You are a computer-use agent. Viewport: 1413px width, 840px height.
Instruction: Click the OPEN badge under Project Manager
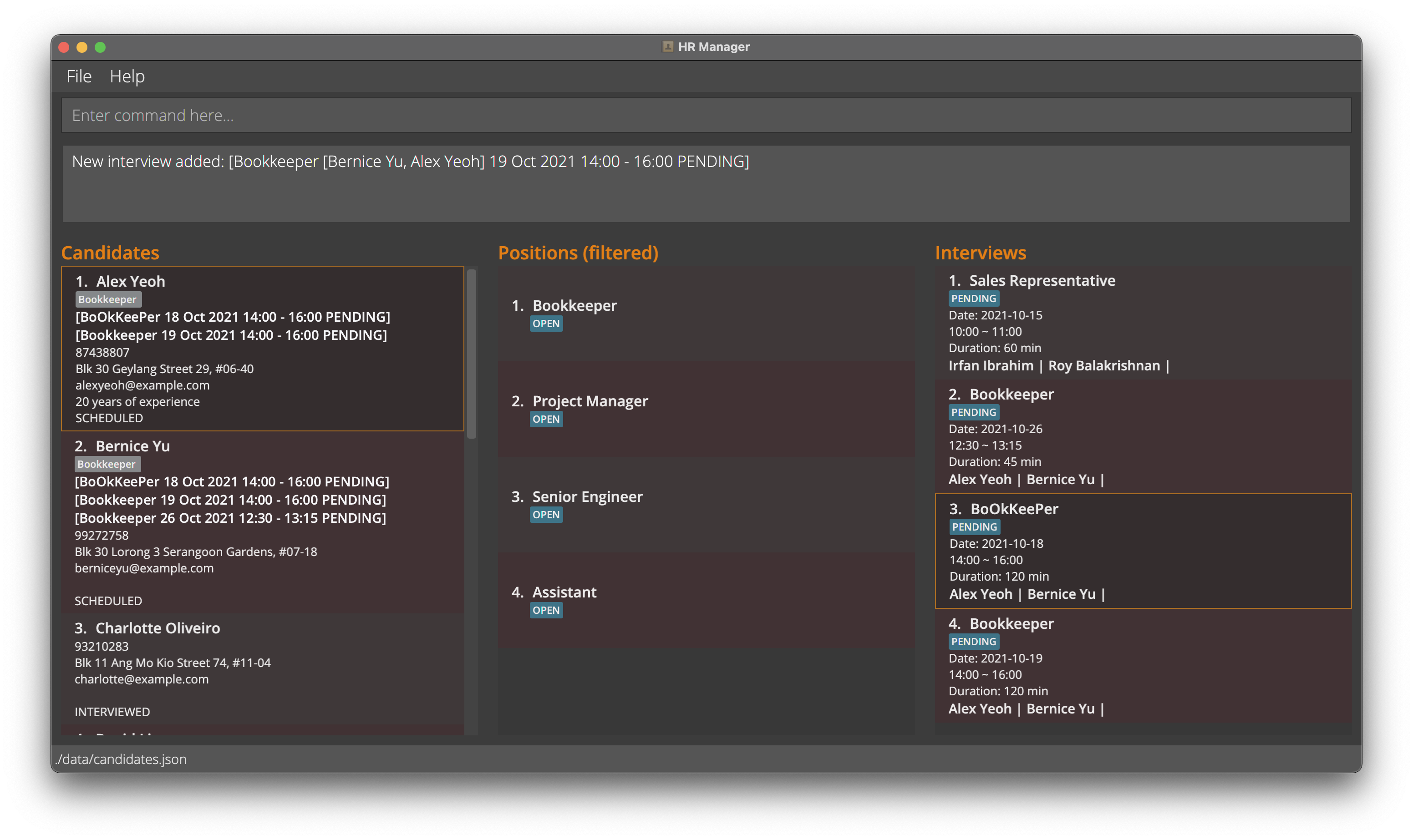coord(546,420)
